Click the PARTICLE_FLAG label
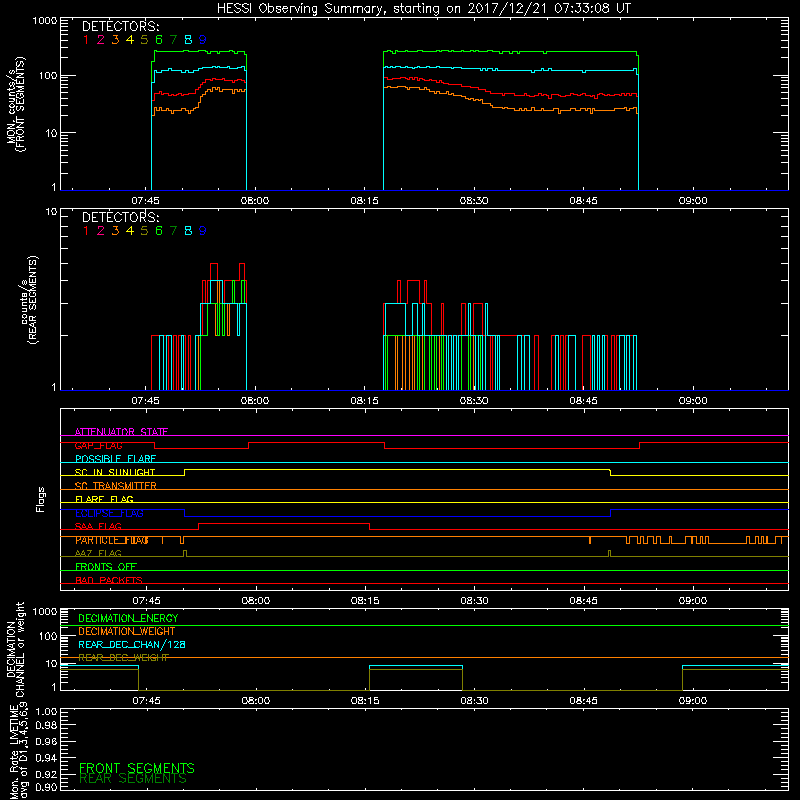 (112, 540)
